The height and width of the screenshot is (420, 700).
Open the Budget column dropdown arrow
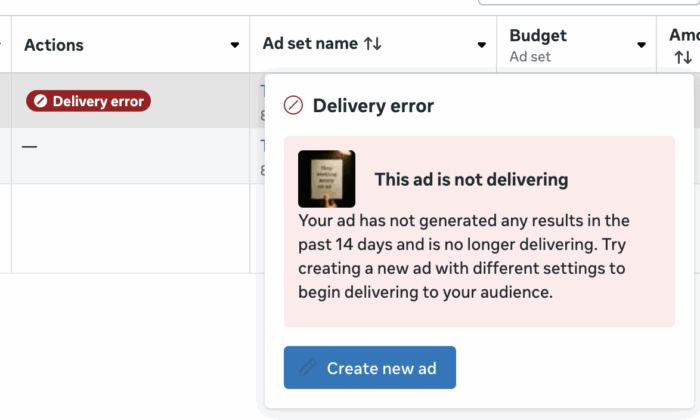(642, 45)
